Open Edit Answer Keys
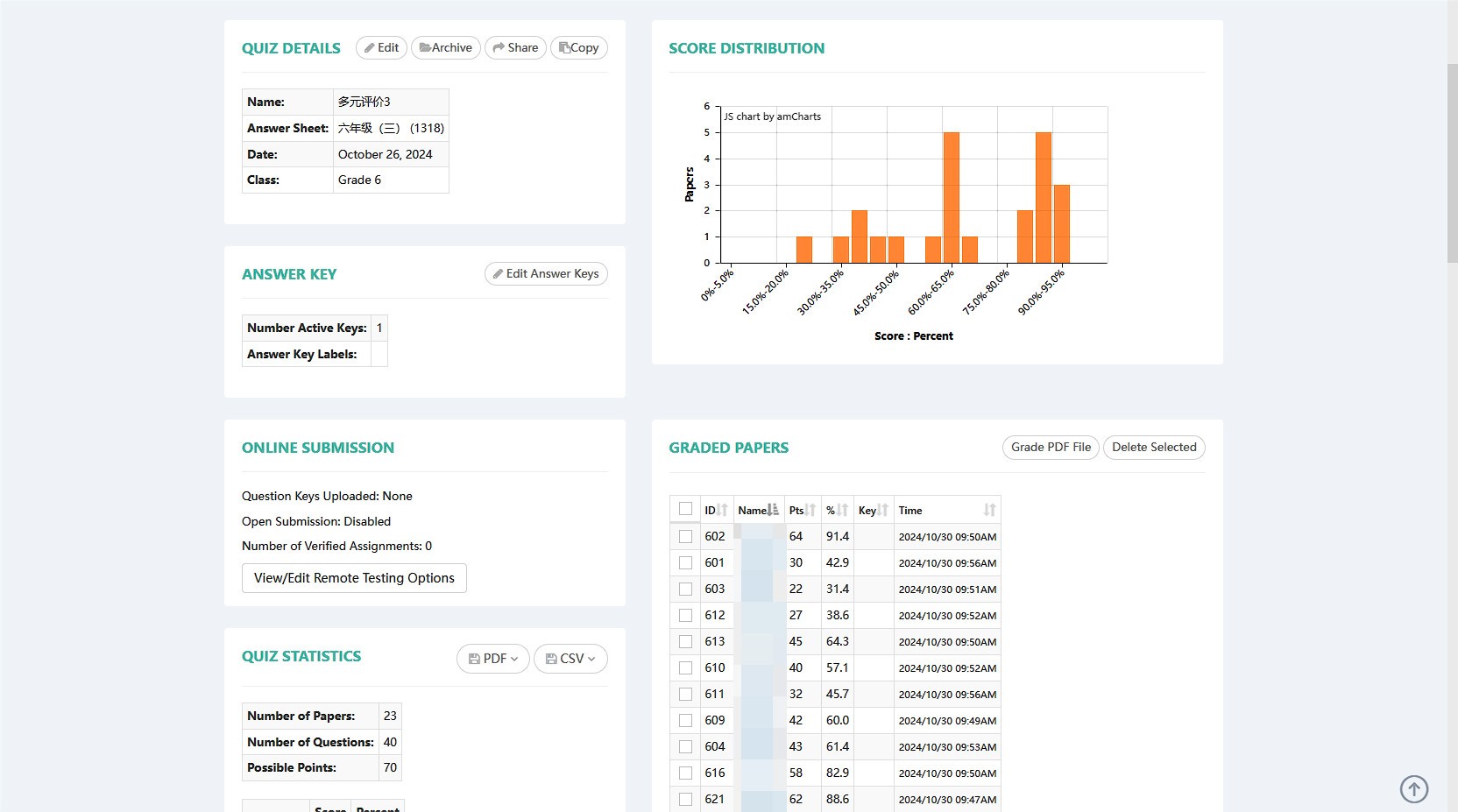The height and width of the screenshot is (812, 1458). pyautogui.click(x=545, y=274)
